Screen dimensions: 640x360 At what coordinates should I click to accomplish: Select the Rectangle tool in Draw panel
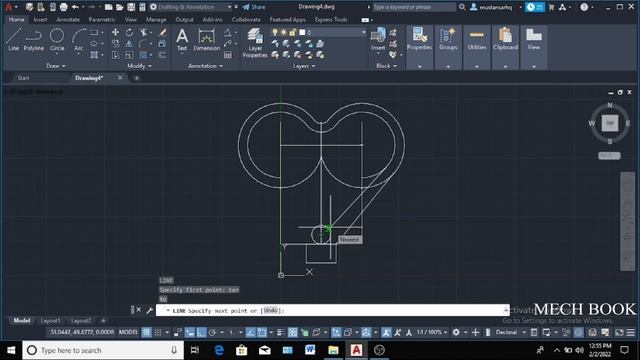tap(94, 32)
